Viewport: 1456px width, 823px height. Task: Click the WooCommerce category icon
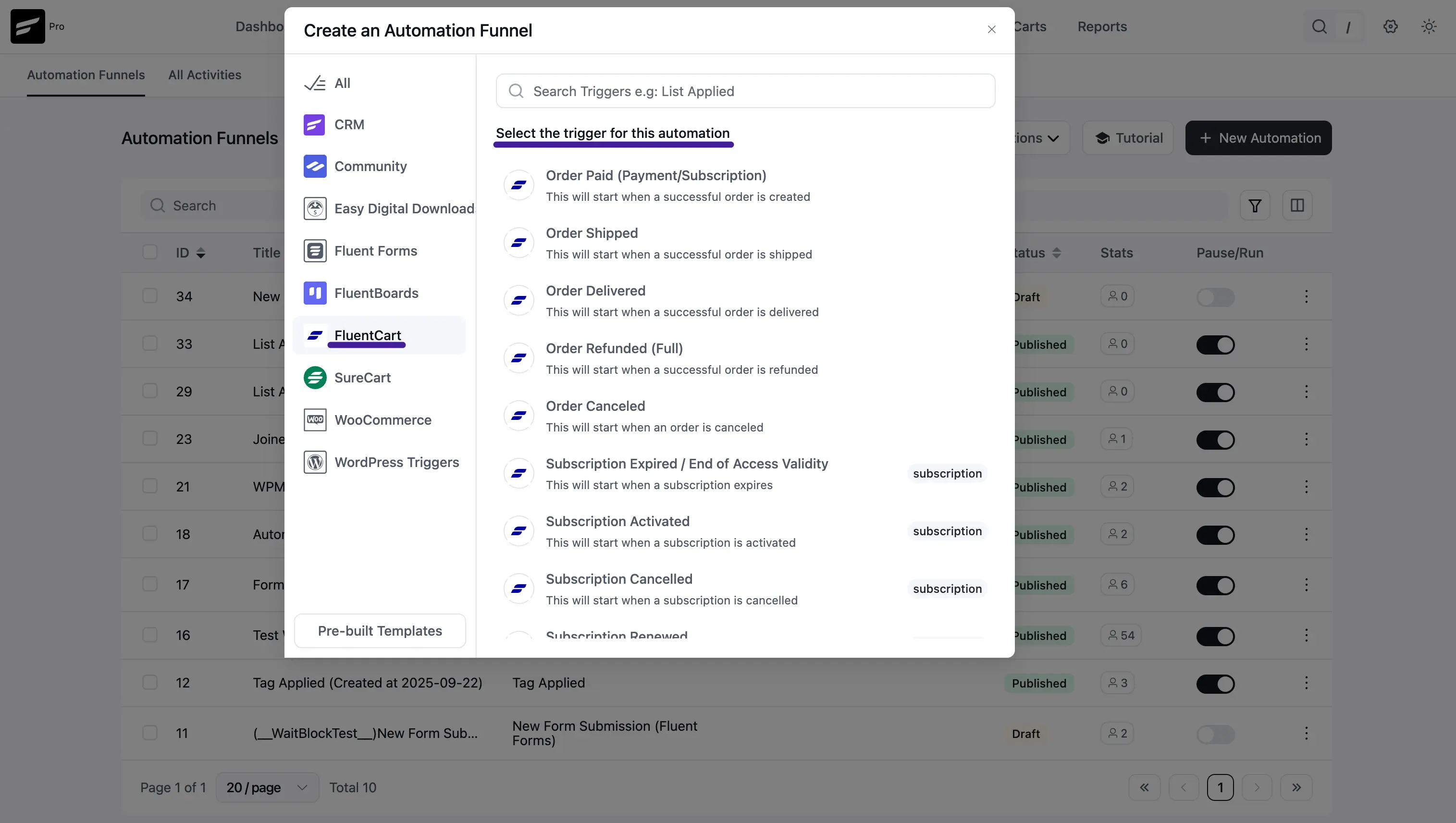click(315, 420)
